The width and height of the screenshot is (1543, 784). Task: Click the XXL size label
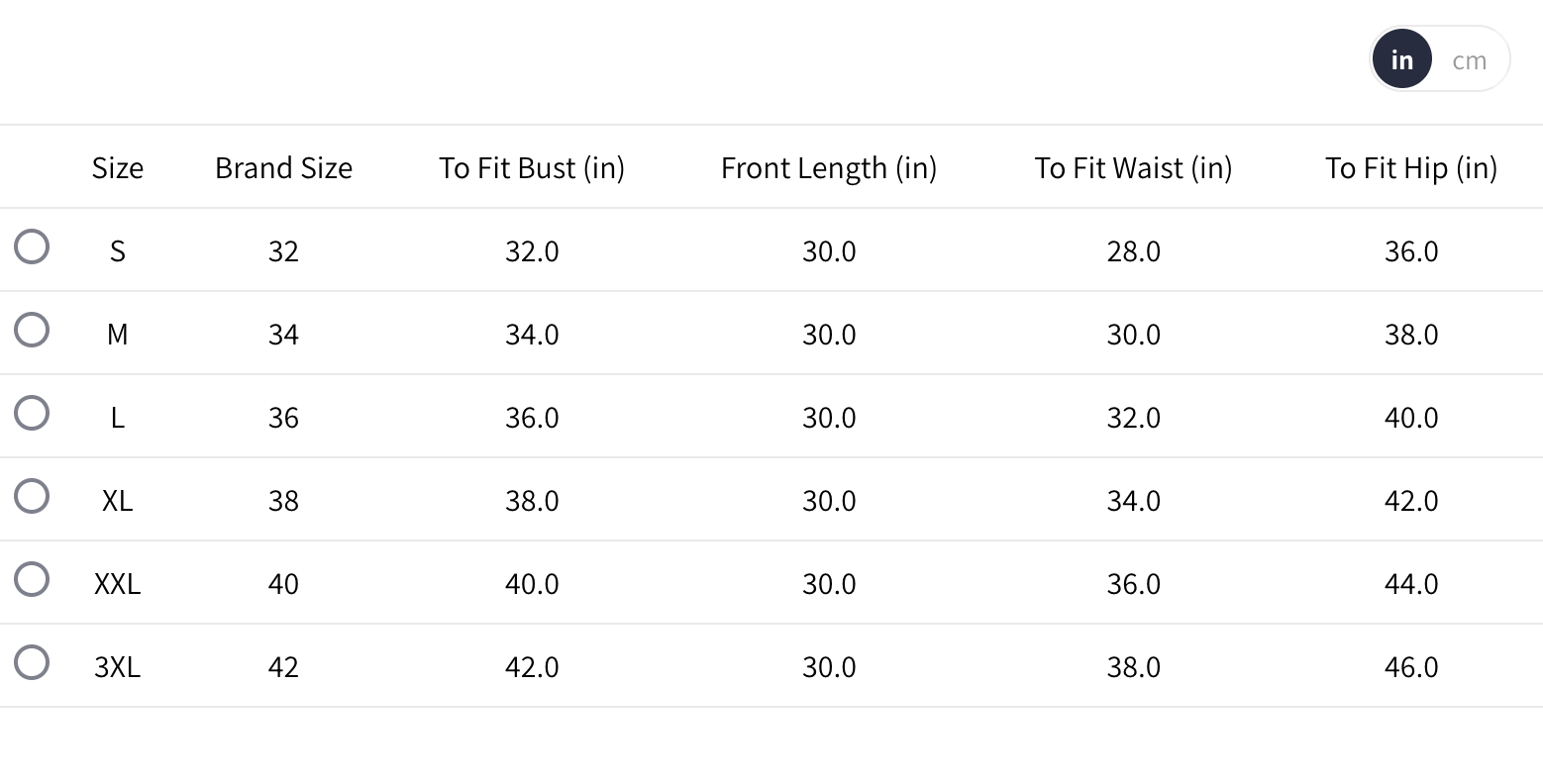click(x=117, y=584)
